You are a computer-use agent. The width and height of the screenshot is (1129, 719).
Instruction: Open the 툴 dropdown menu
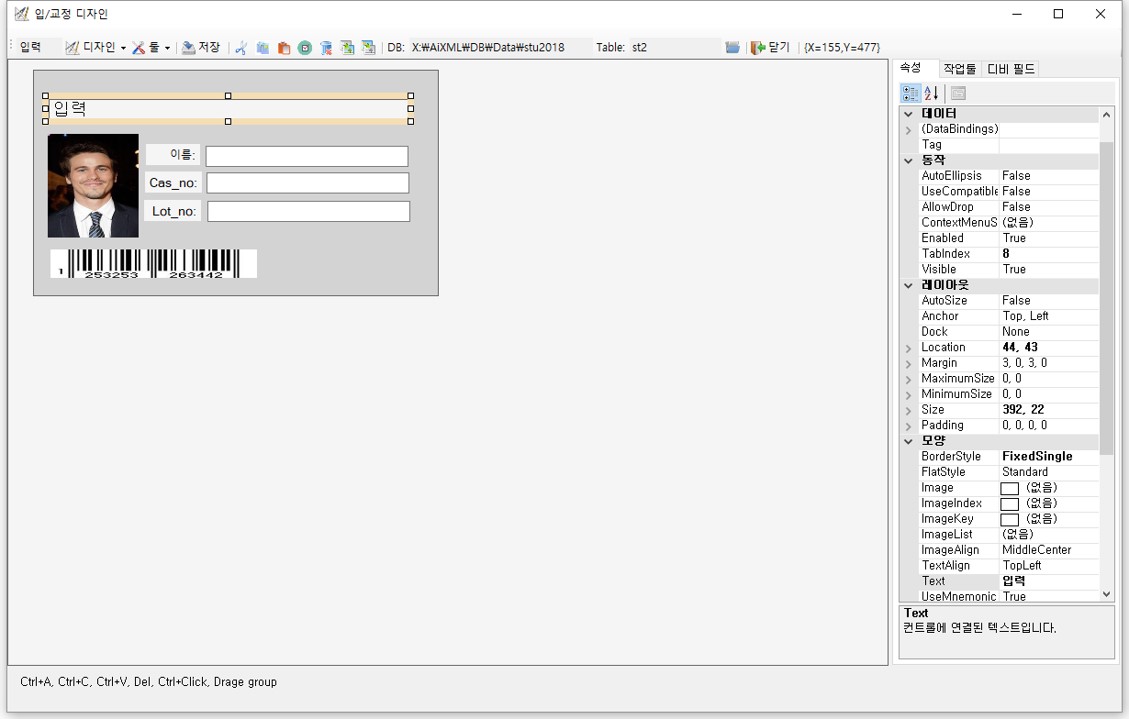tap(152, 48)
